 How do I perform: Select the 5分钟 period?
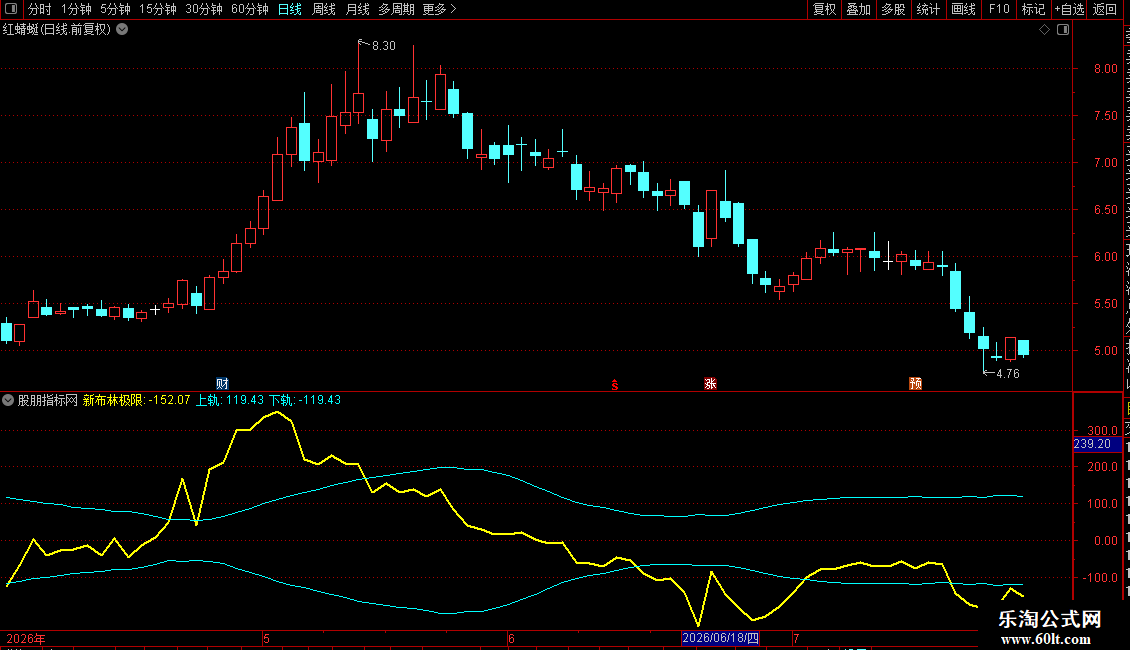tap(115, 9)
